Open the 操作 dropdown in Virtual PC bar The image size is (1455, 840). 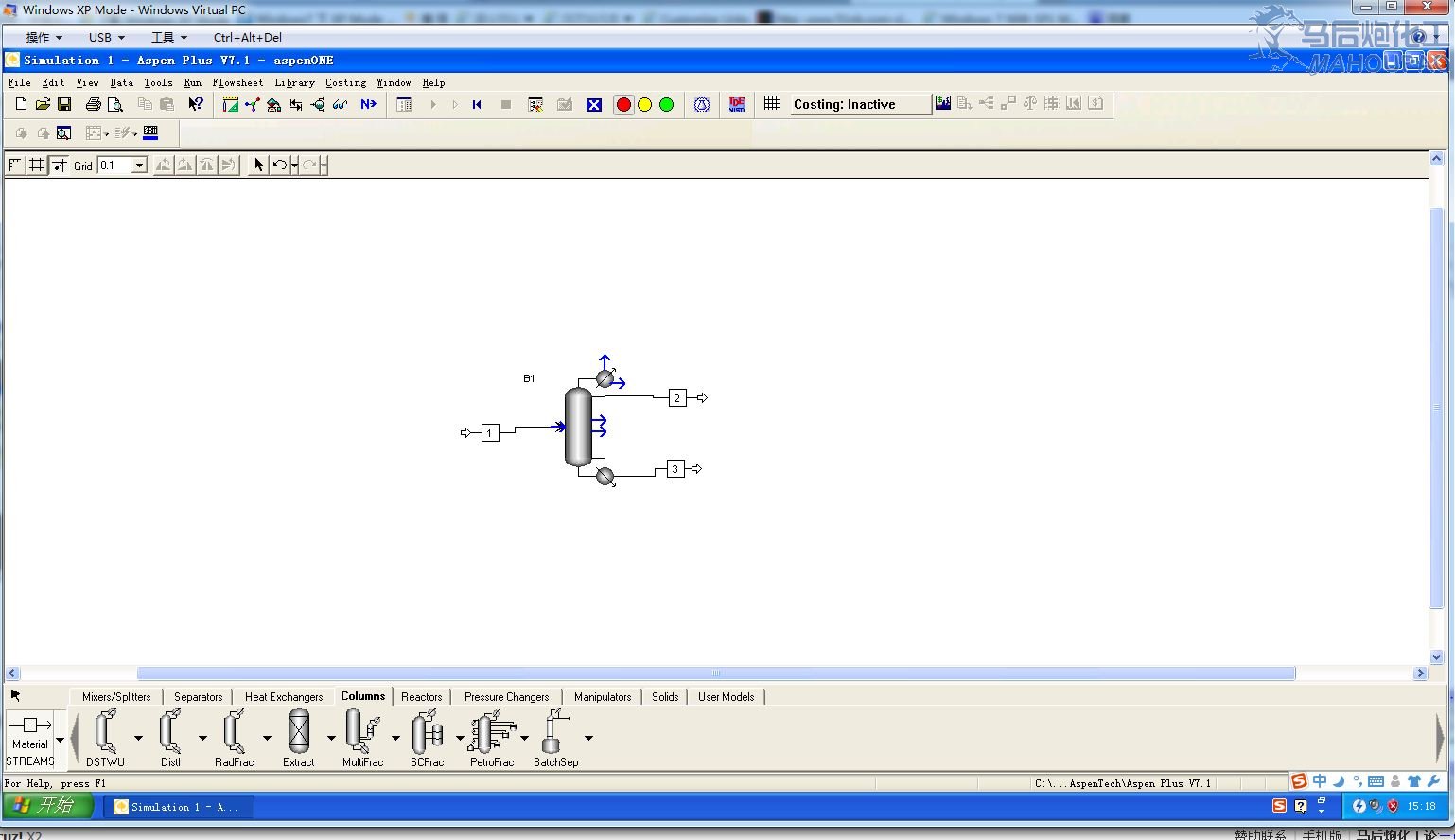click(44, 37)
